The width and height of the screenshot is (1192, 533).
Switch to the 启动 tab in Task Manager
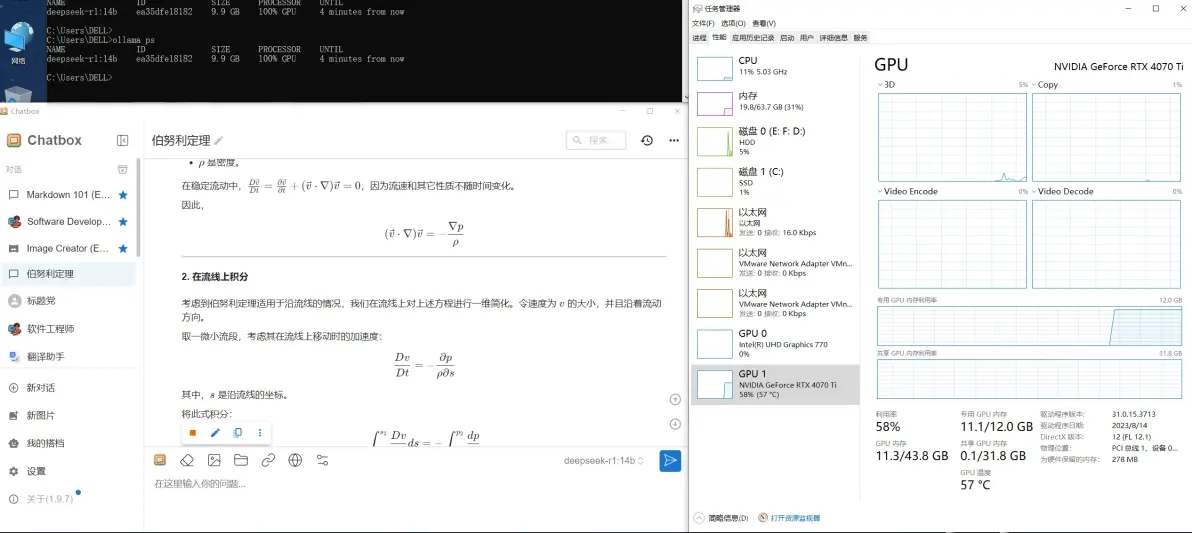tap(787, 37)
